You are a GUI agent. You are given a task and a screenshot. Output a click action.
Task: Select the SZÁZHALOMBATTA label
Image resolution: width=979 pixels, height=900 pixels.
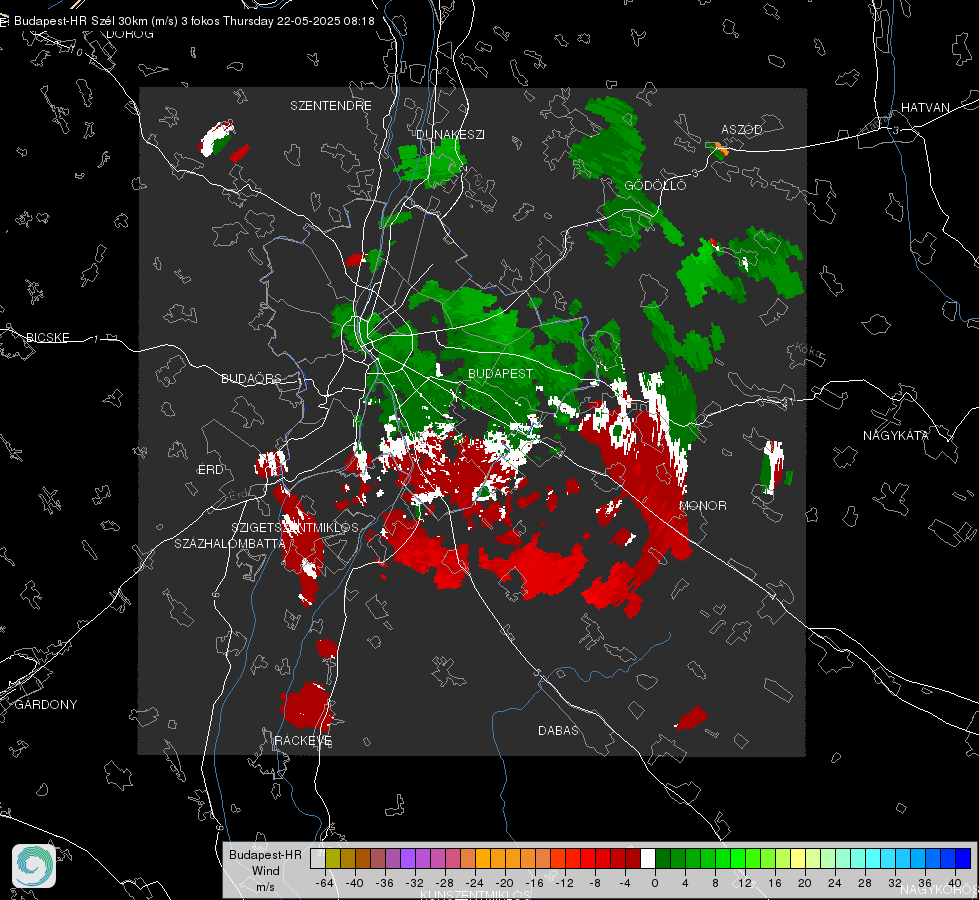[229, 544]
